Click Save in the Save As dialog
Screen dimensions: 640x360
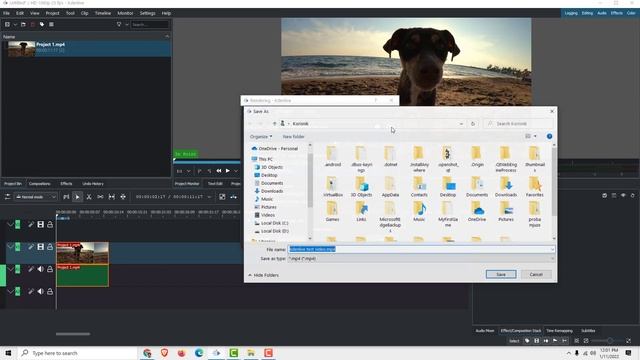(501, 274)
